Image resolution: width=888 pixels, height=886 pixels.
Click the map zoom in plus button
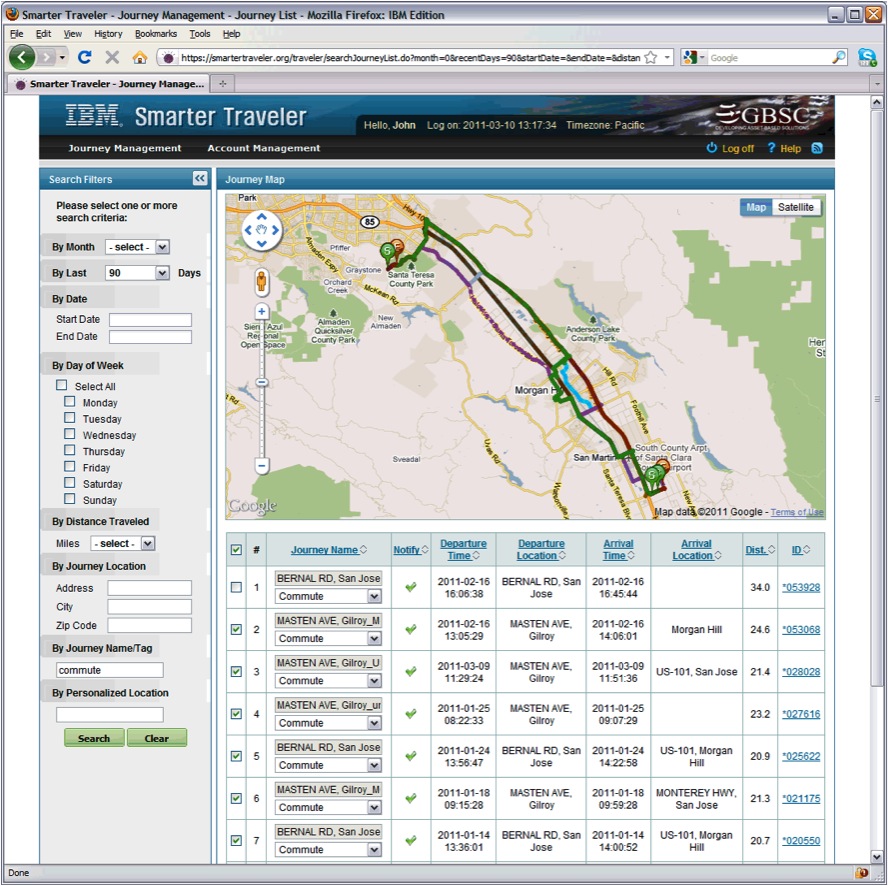point(262,312)
